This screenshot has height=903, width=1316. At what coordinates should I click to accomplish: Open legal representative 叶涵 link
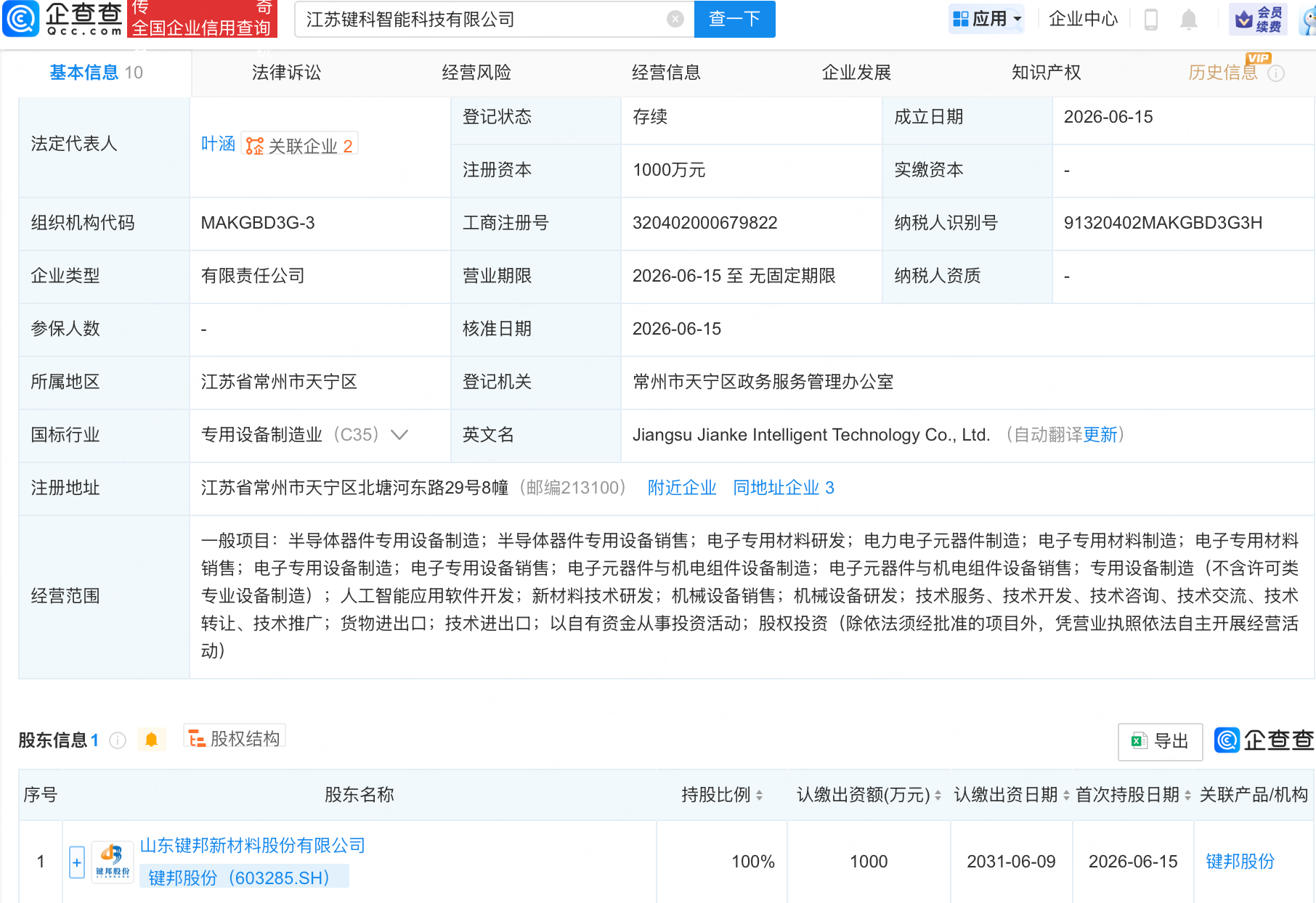(218, 144)
